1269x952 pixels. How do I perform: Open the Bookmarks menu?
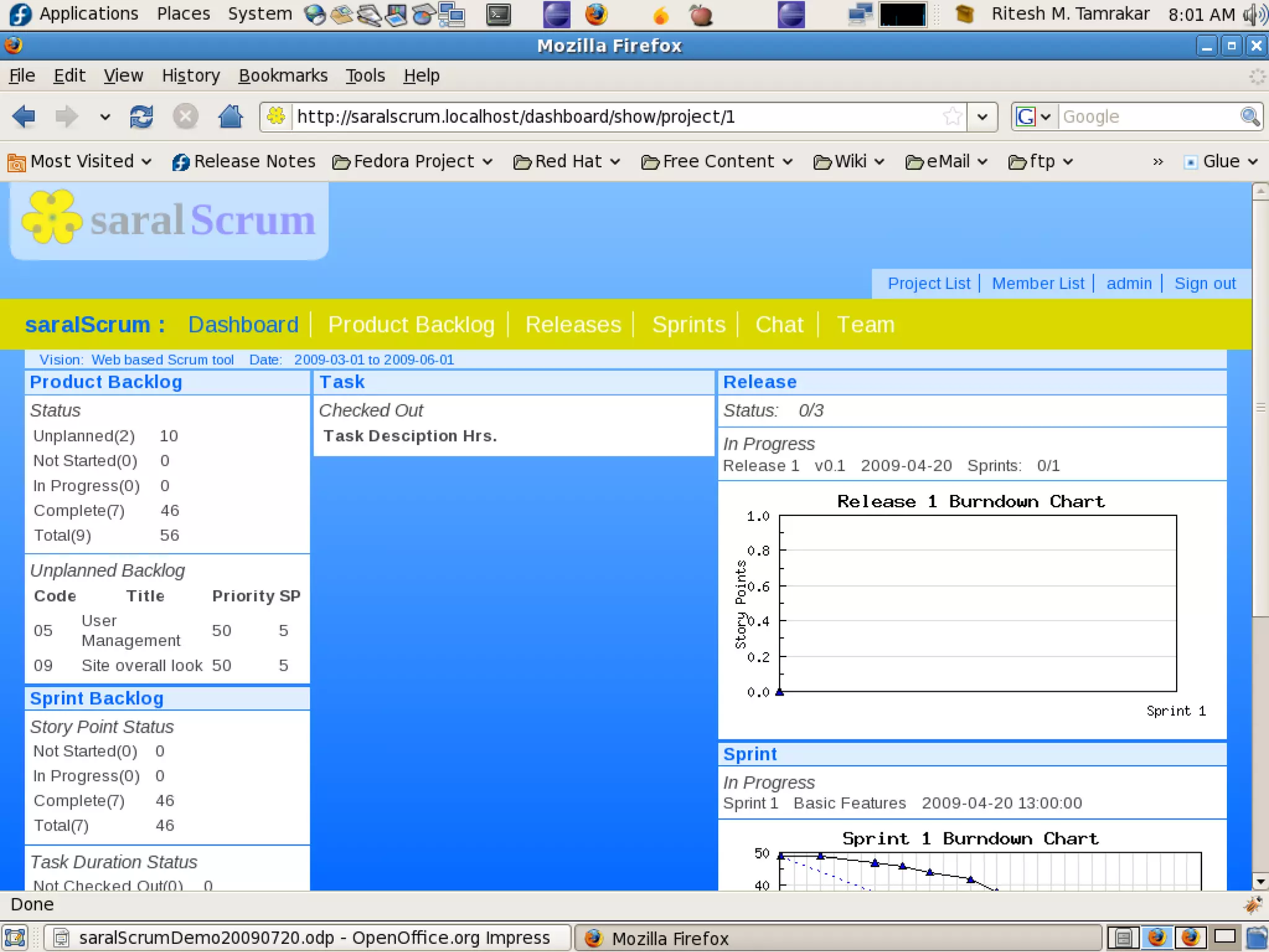coord(283,76)
